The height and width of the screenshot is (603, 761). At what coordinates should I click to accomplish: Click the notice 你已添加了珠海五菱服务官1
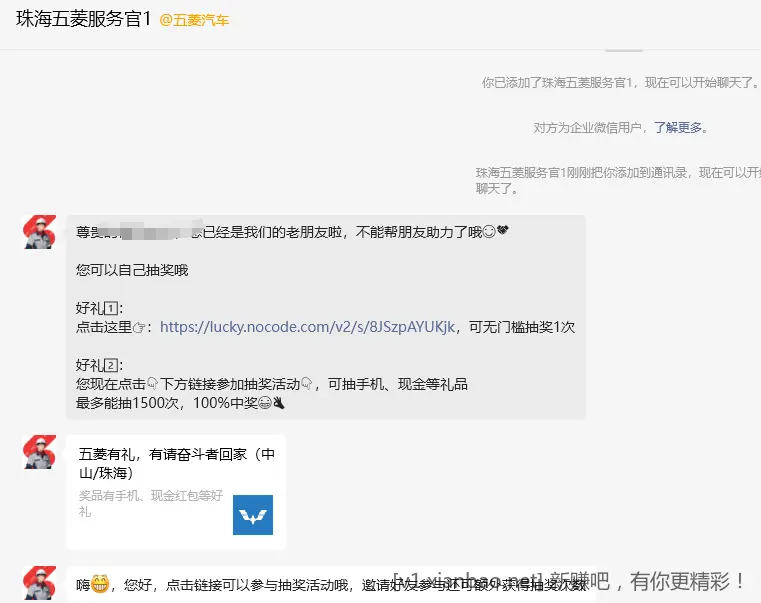[x=621, y=83]
